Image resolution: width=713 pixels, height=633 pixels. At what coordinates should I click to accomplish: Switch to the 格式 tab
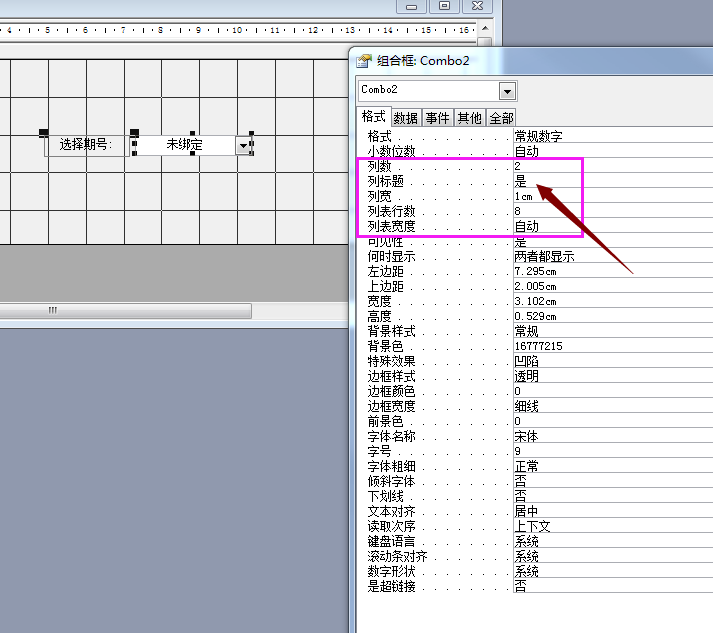tap(374, 117)
